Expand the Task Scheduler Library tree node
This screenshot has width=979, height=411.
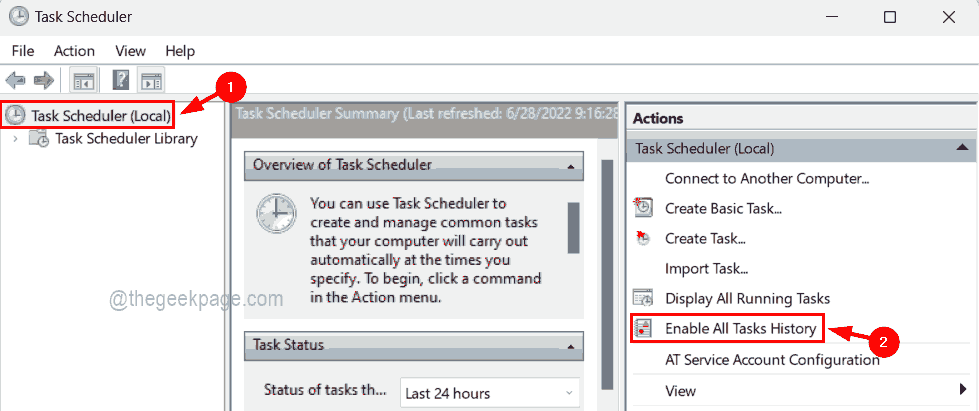pyautogui.click(x=15, y=139)
